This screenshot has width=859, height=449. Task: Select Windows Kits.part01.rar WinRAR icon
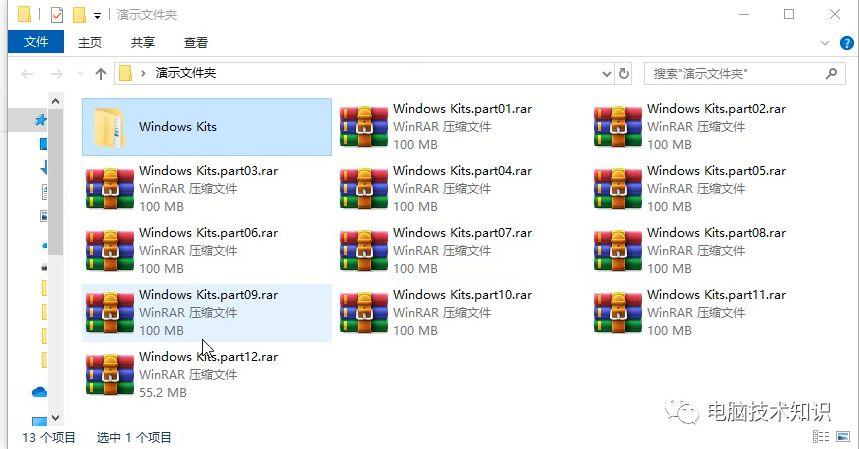coord(364,127)
